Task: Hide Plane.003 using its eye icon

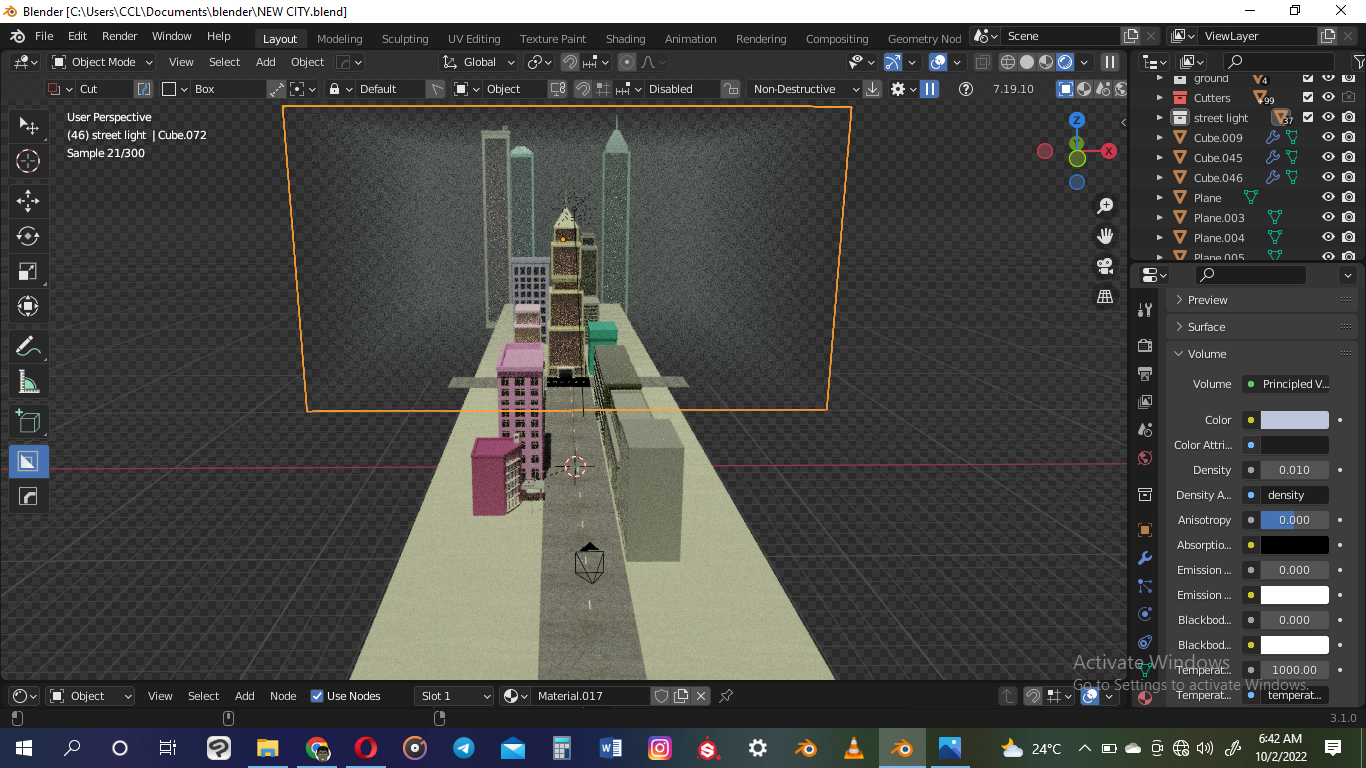Action: 1328,217
